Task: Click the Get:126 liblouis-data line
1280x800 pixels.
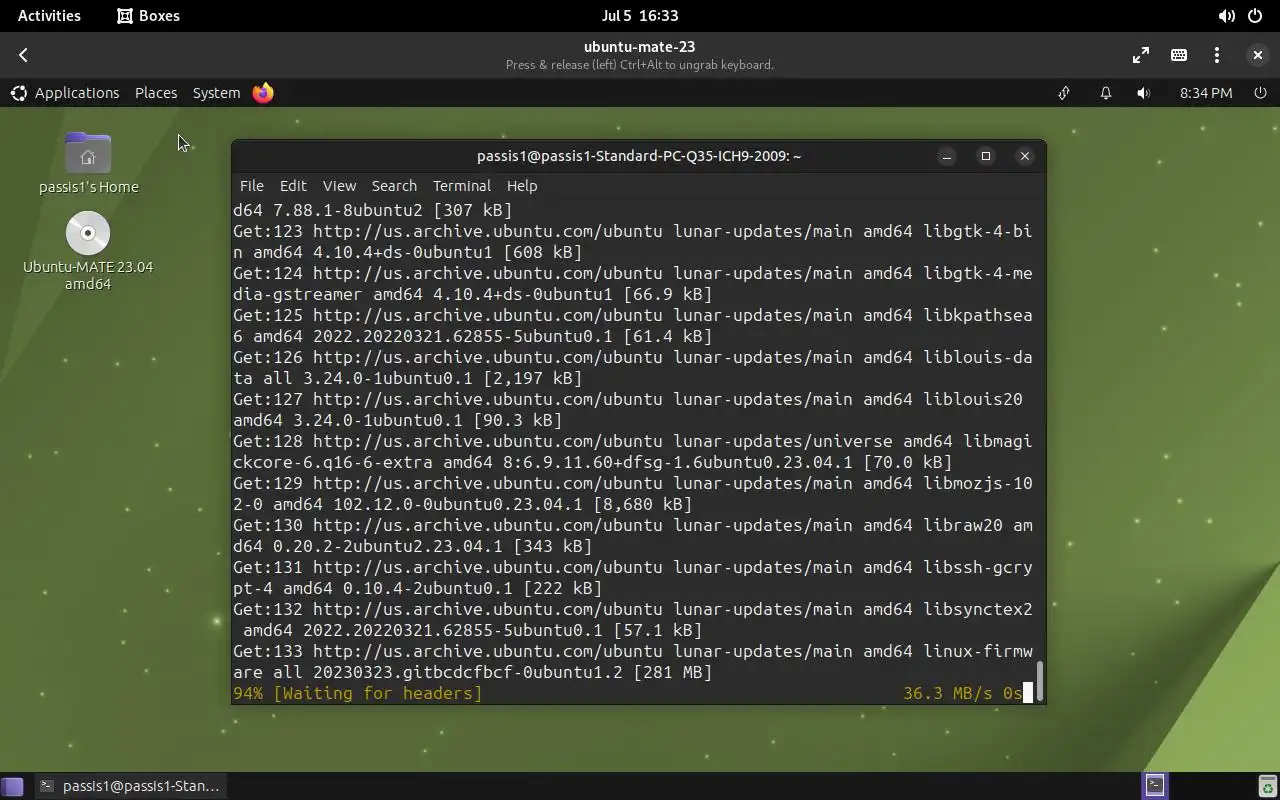Action: coord(633,368)
